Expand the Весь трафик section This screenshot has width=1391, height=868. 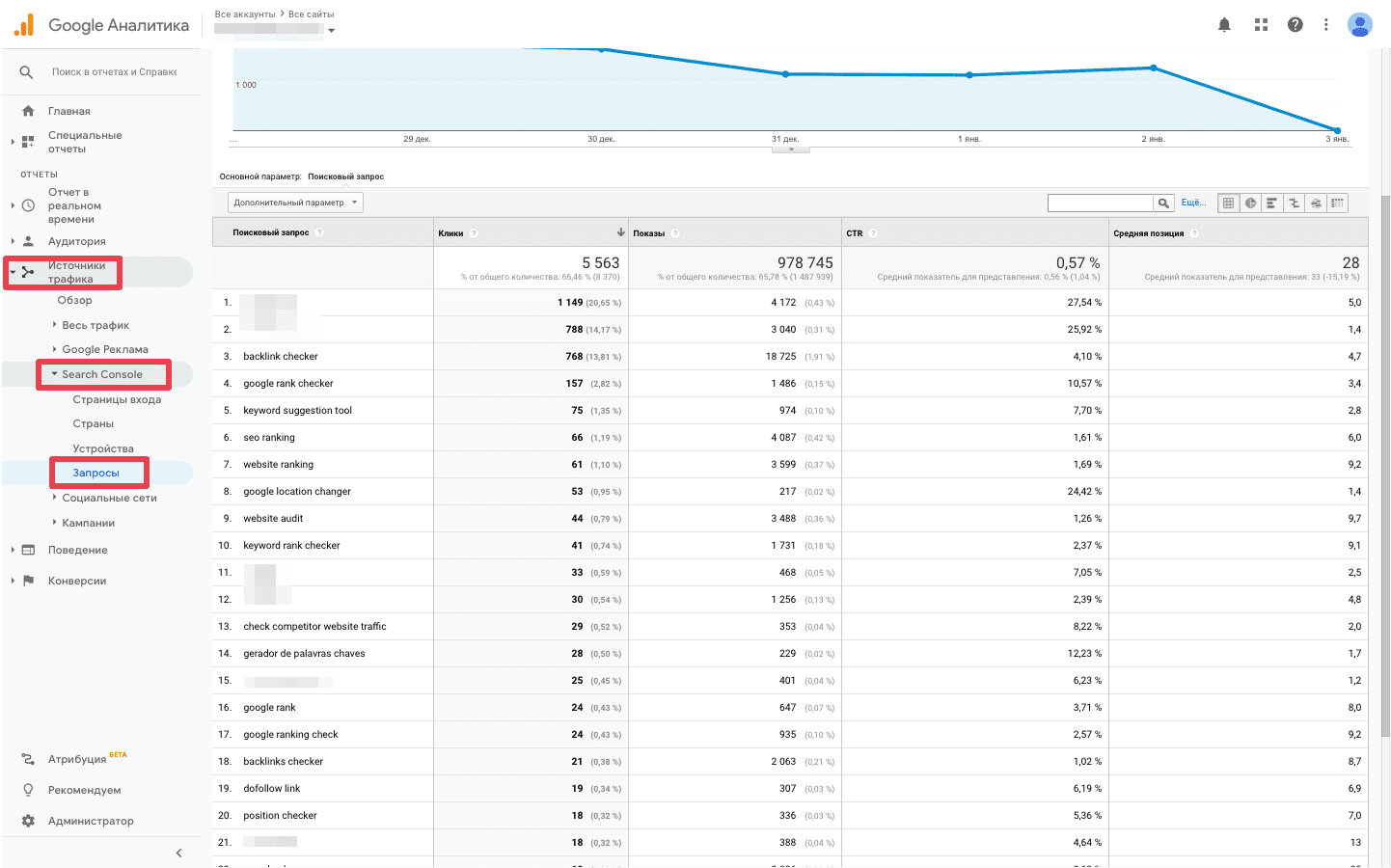click(x=54, y=325)
